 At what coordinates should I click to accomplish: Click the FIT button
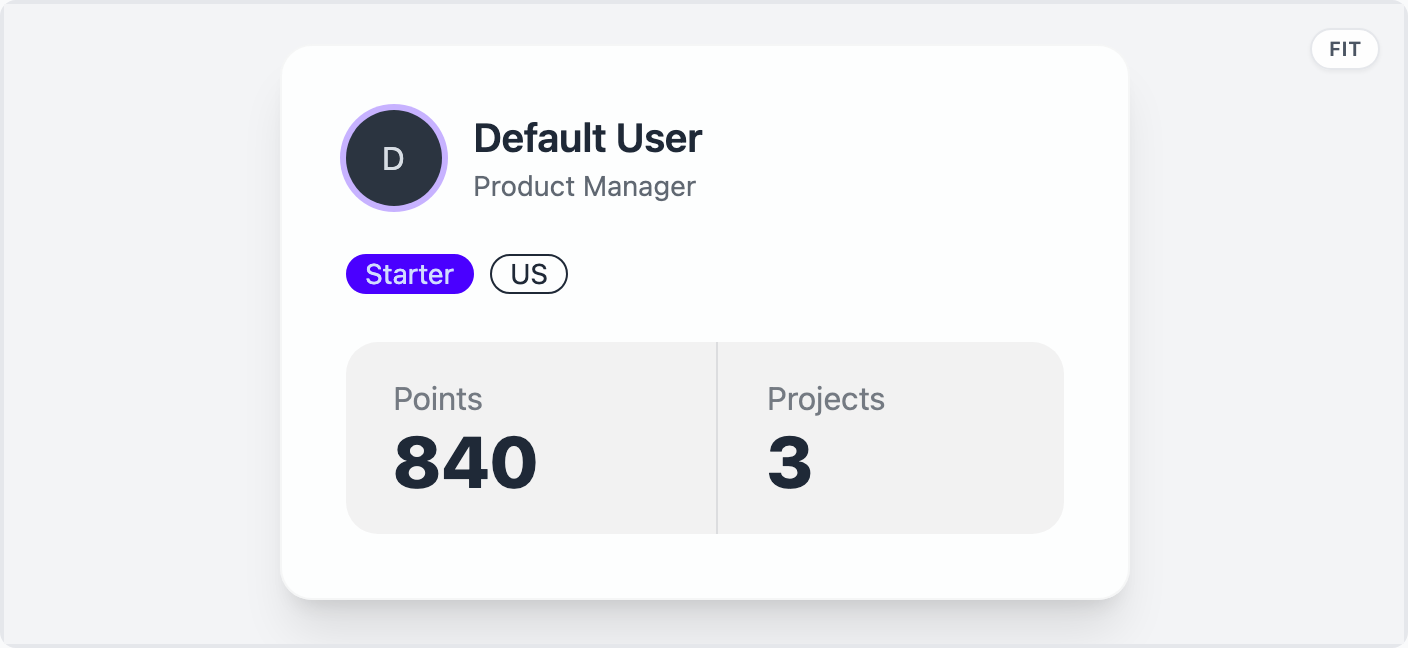(x=1344, y=49)
